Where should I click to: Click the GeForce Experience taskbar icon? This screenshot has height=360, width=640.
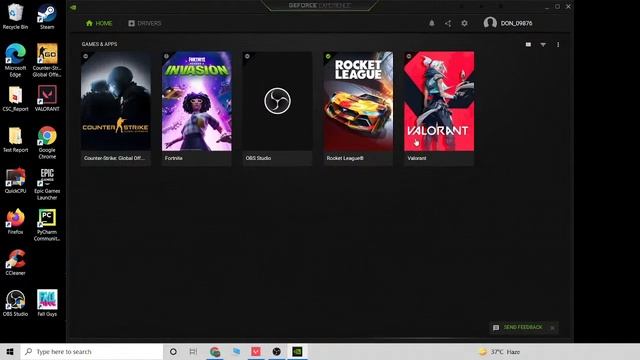click(297, 351)
